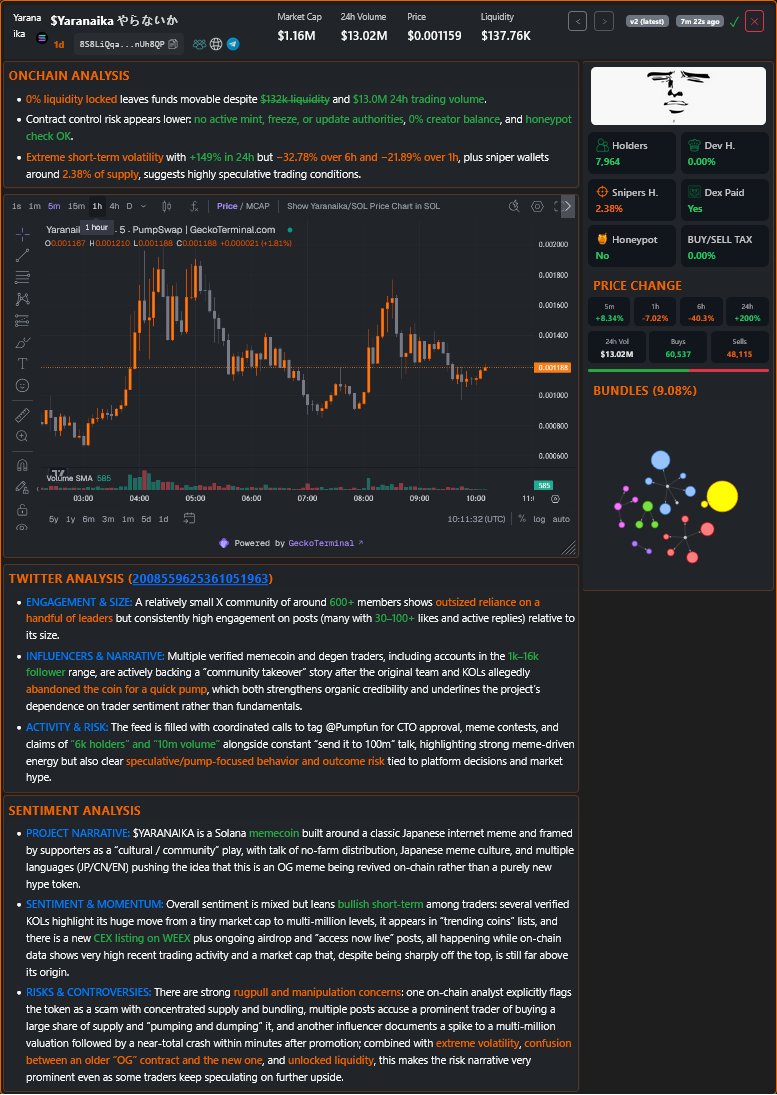Viewport: 777px width, 1095px height.
Task: Open tweet ID 2008559625361051963 link
Action: (200, 578)
